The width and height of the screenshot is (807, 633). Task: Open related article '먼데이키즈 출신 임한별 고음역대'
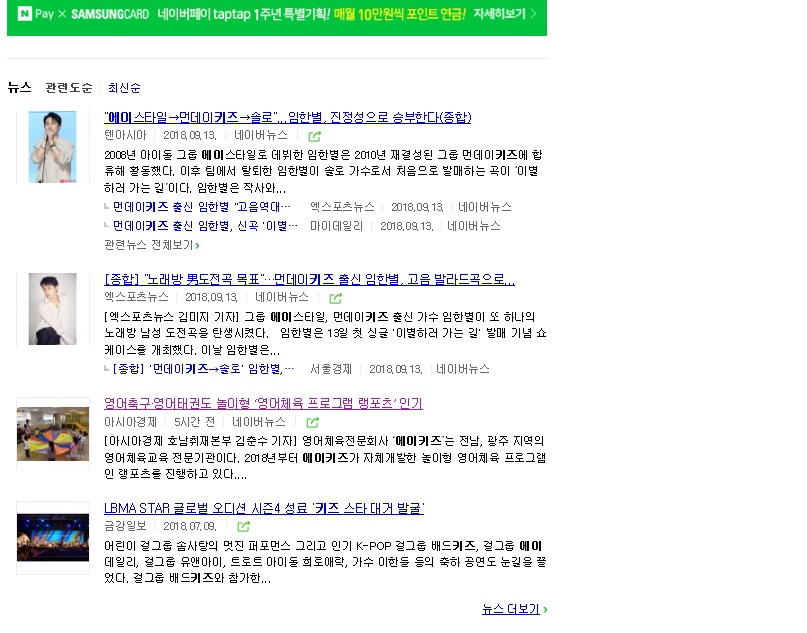(x=201, y=207)
